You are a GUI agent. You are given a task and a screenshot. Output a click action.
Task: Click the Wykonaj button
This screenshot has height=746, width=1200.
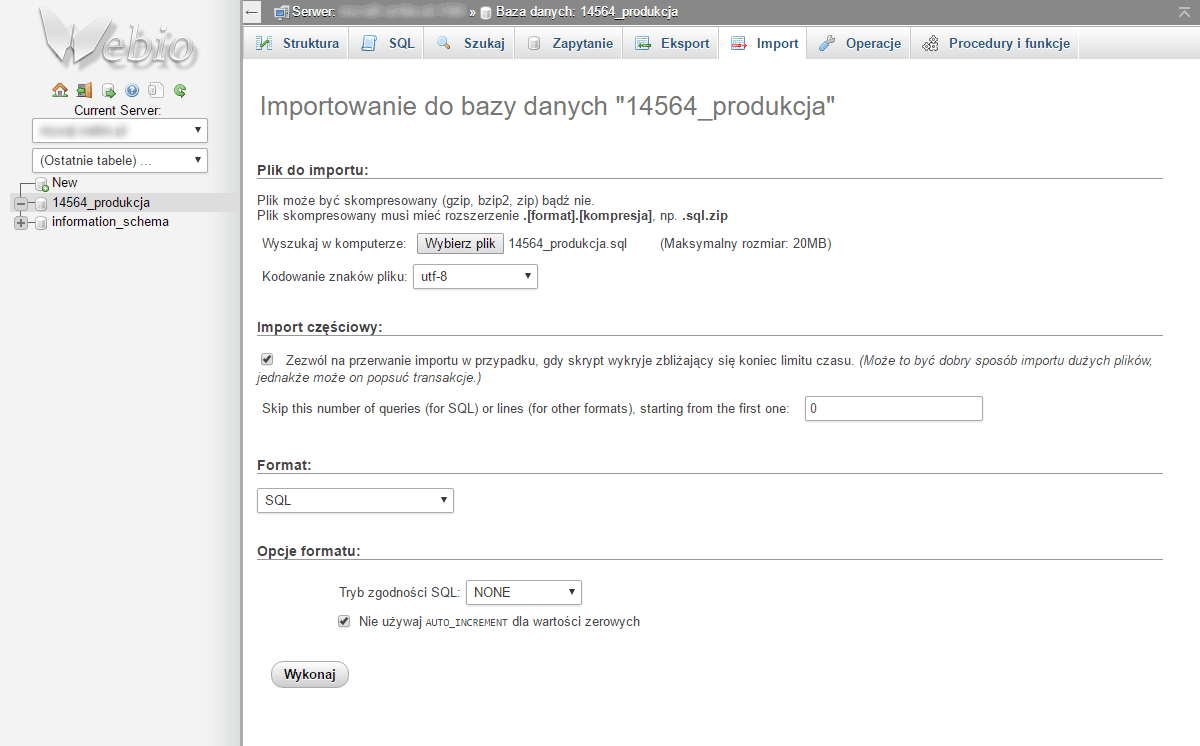click(310, 674)
